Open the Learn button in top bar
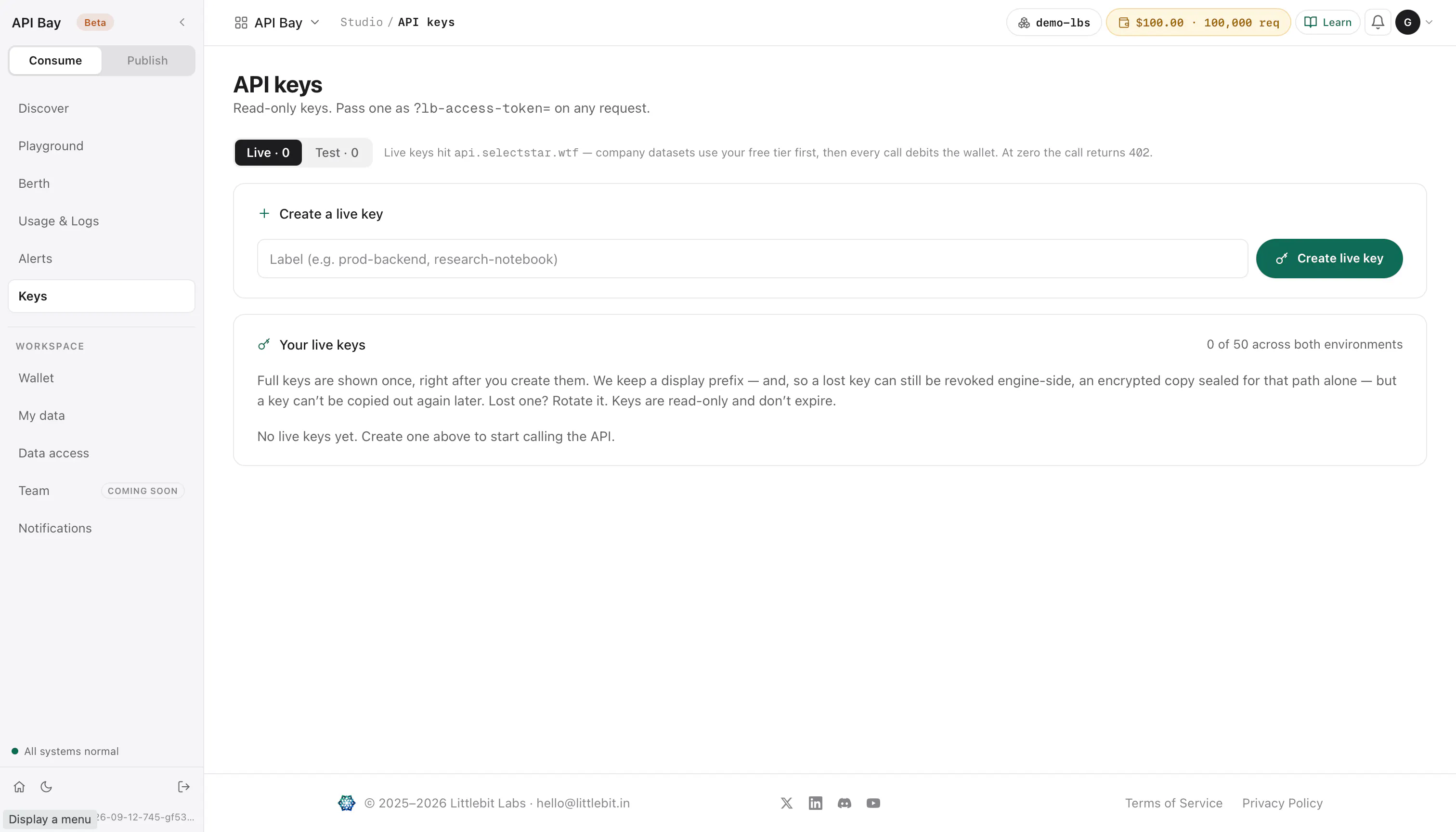This screenshot has height=832, width=1456. (1327, 22)
